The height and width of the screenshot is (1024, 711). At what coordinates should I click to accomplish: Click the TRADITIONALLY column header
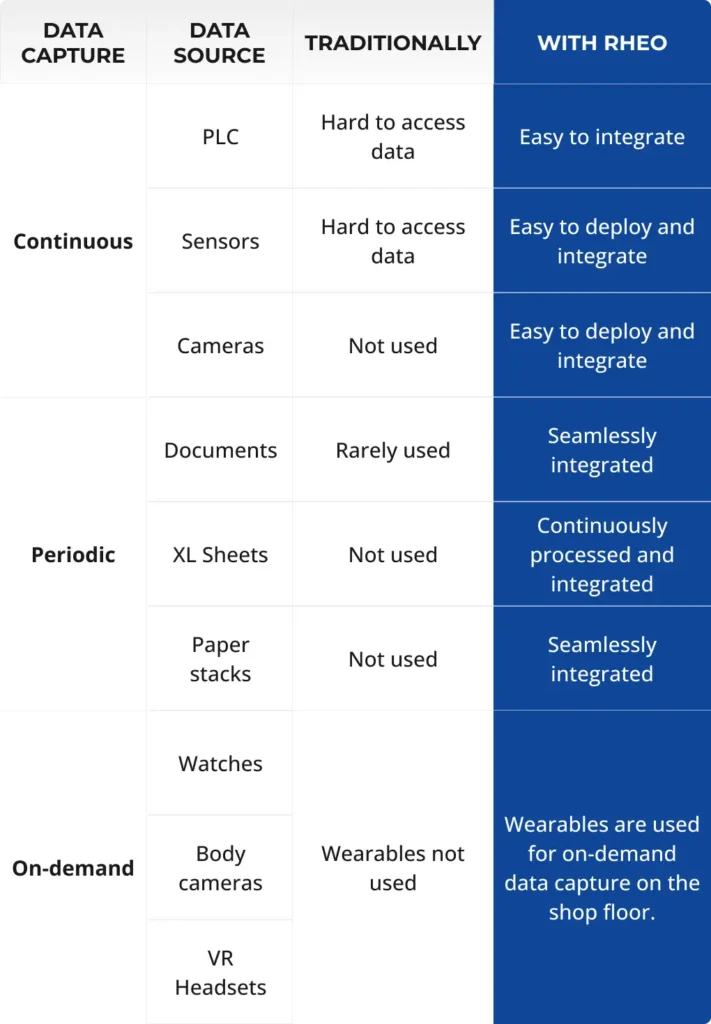393,43
